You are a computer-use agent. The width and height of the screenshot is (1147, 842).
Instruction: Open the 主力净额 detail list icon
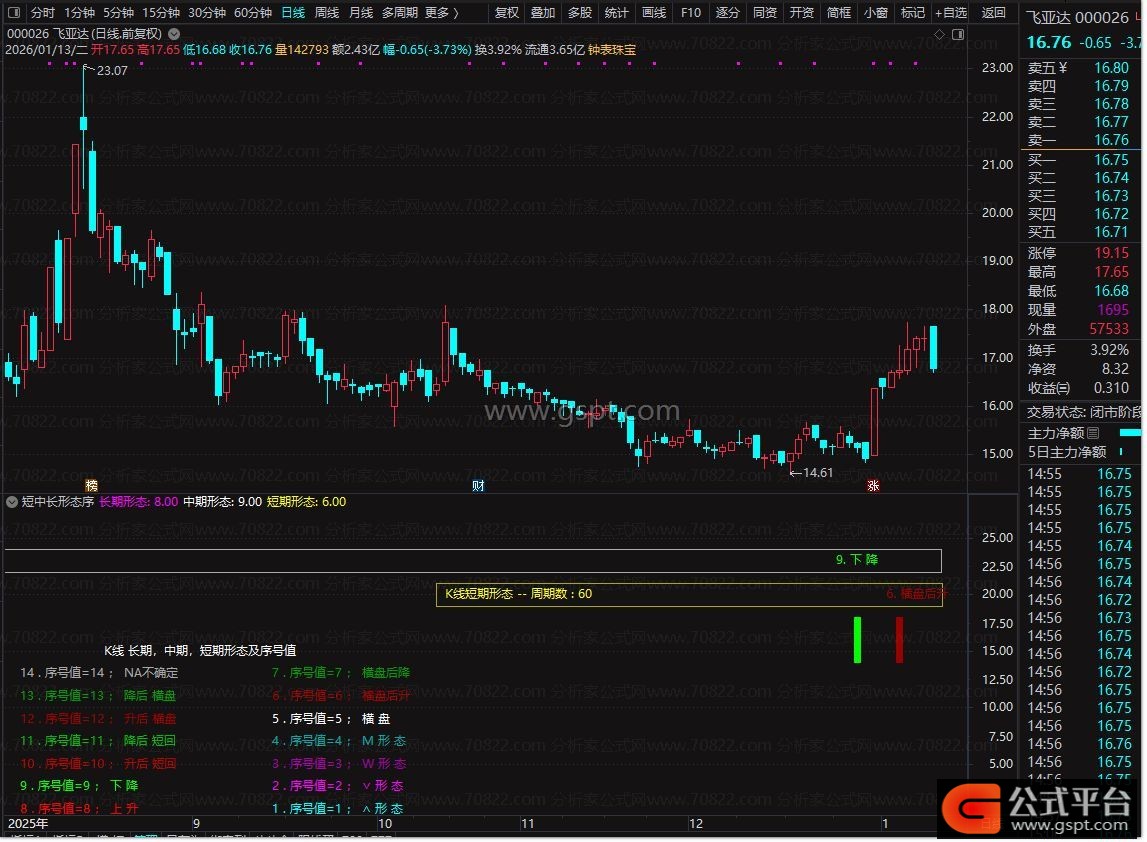click(x=1093, y=433)
